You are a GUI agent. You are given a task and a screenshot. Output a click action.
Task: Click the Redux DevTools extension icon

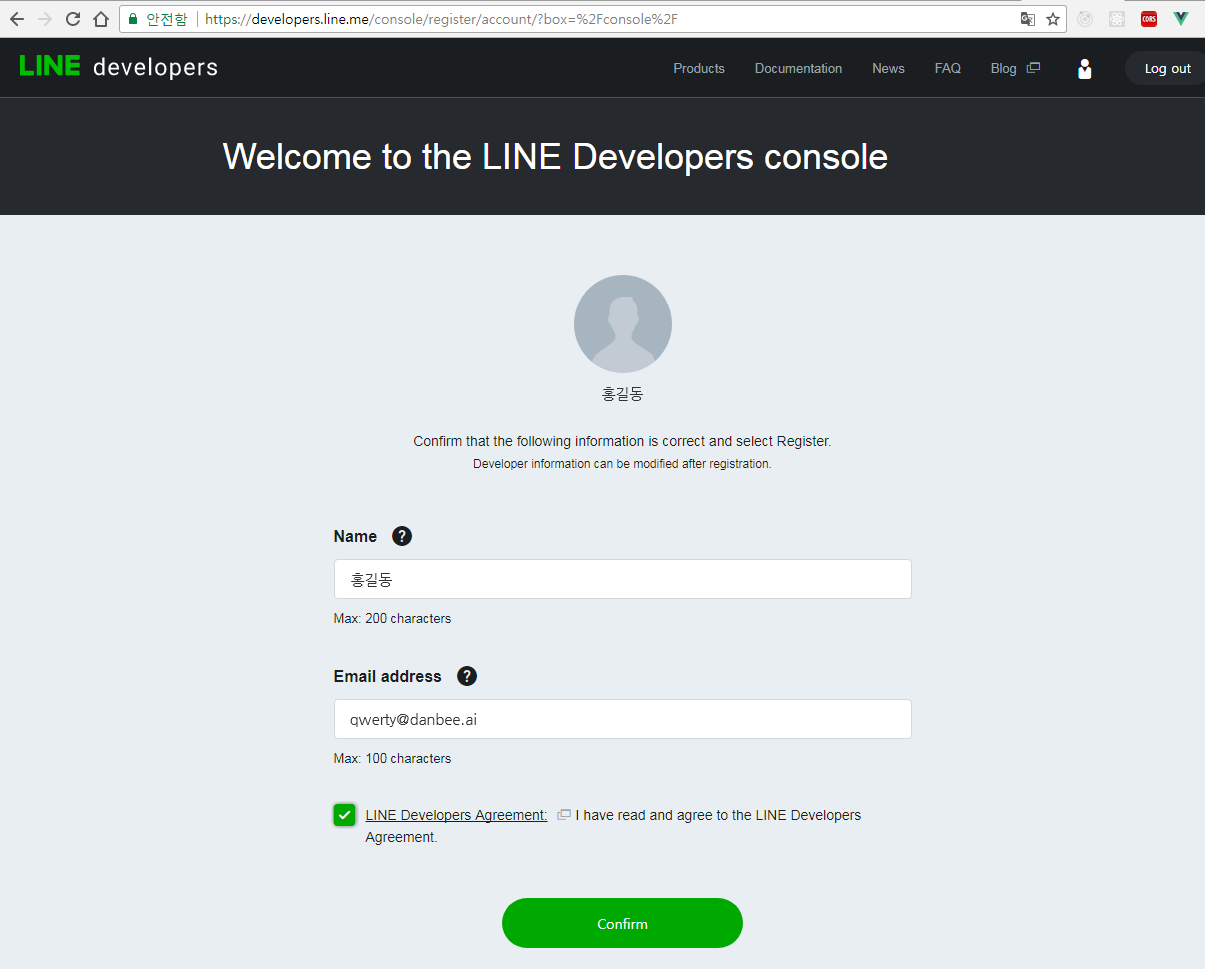point(1085,19)
